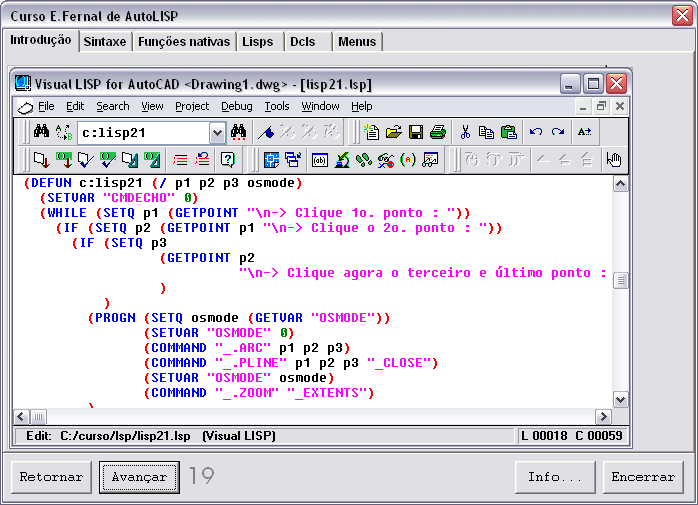
Task: Click the horizontal scroll-right arrow
Action: coord(603,417)
